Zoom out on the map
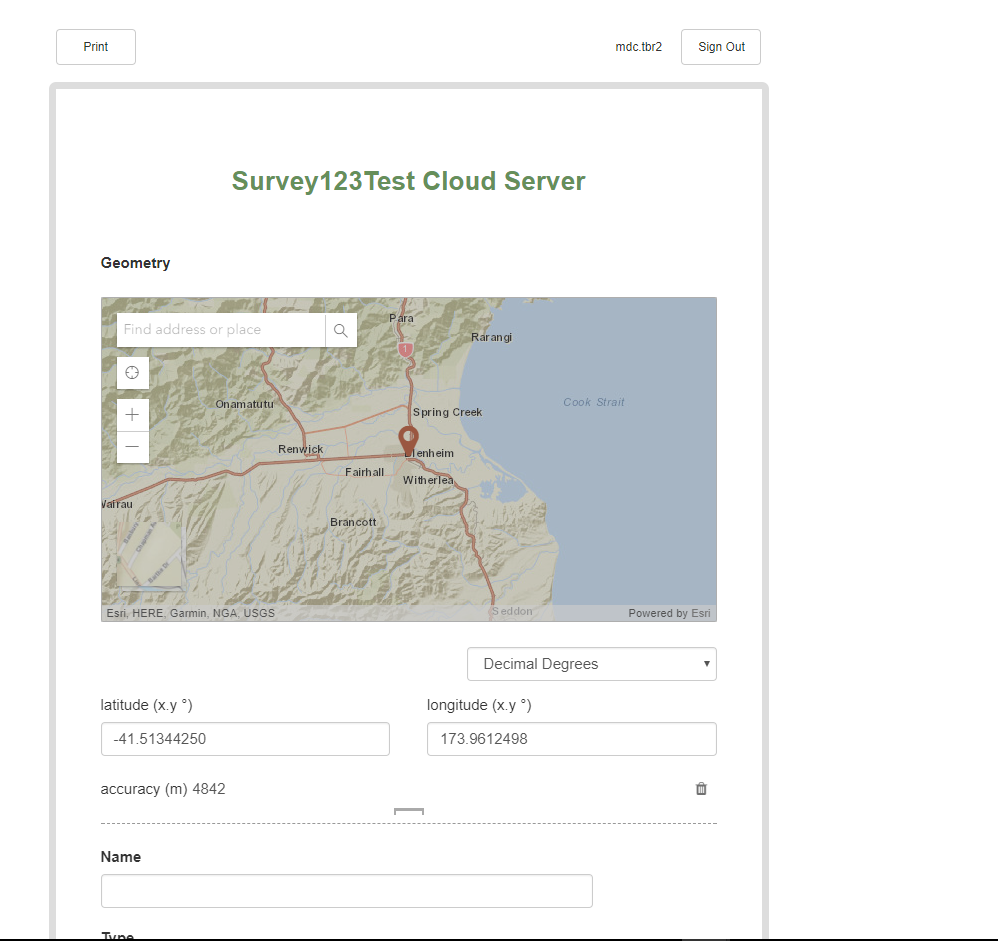This screenshot has height=941, width=998. pyautogui.click(x=132, y=447)
